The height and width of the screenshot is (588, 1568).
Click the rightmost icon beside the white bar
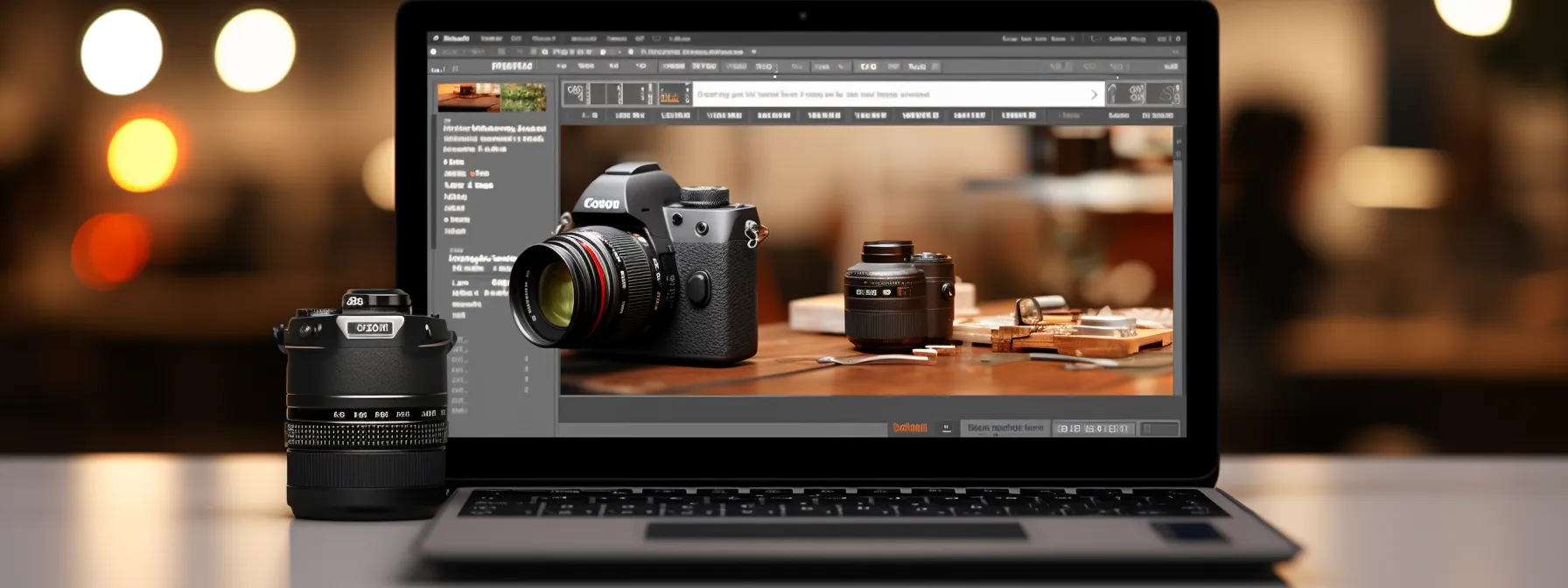pyautogui.click(x=1165, y=94)
